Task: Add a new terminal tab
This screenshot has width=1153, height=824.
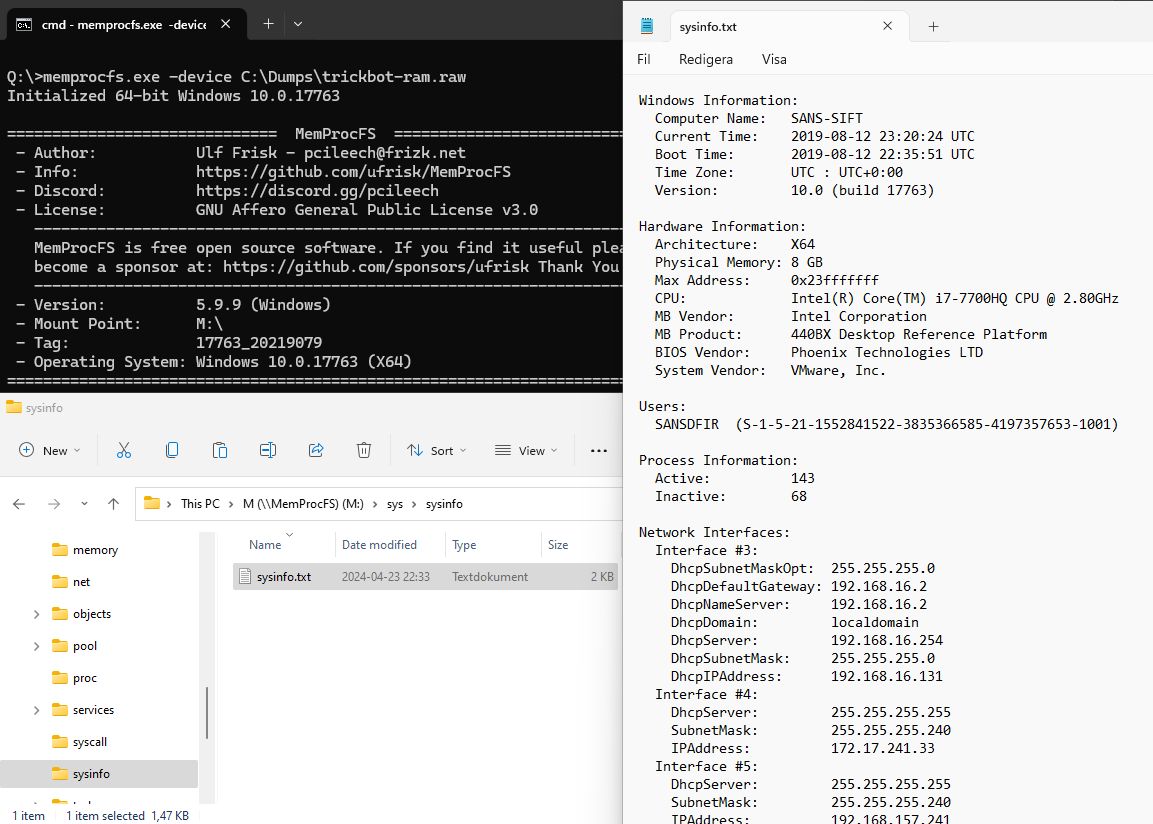Action: [x=268, y=24]
